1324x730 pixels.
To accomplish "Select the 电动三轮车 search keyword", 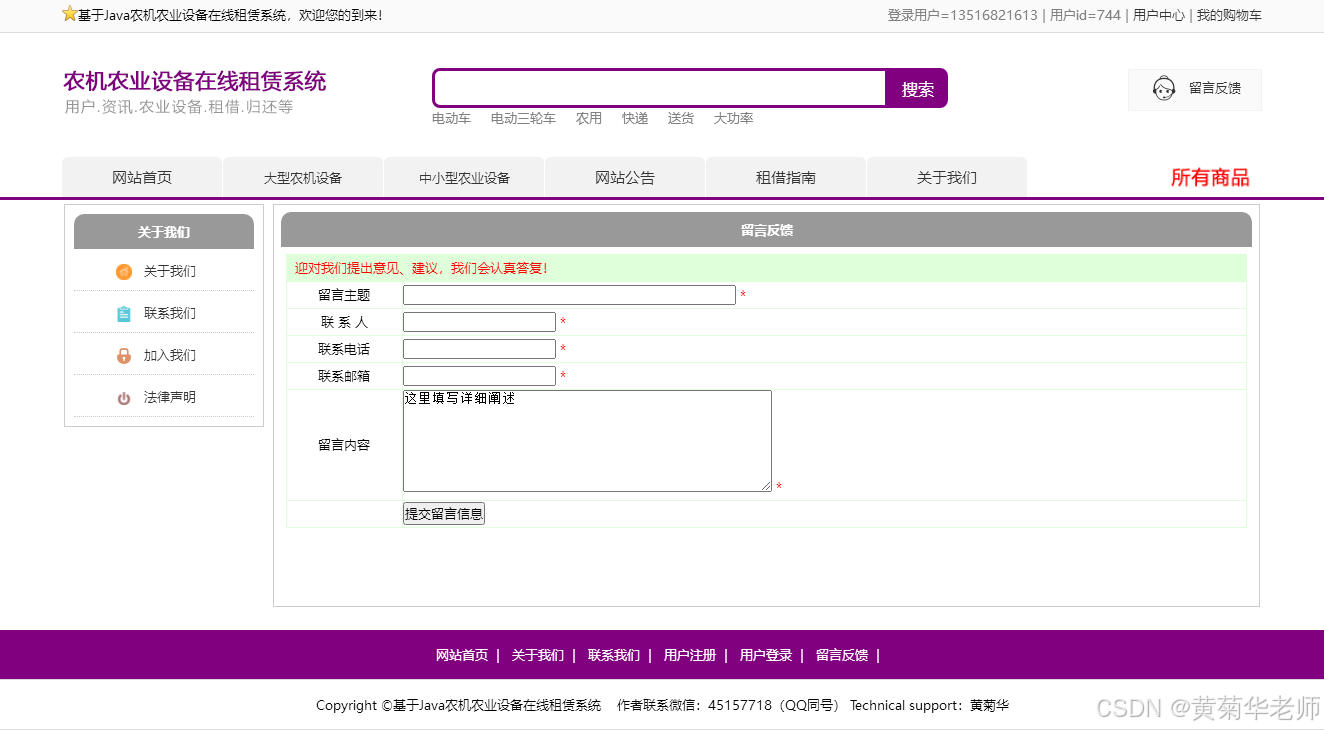I will [523, 118].
